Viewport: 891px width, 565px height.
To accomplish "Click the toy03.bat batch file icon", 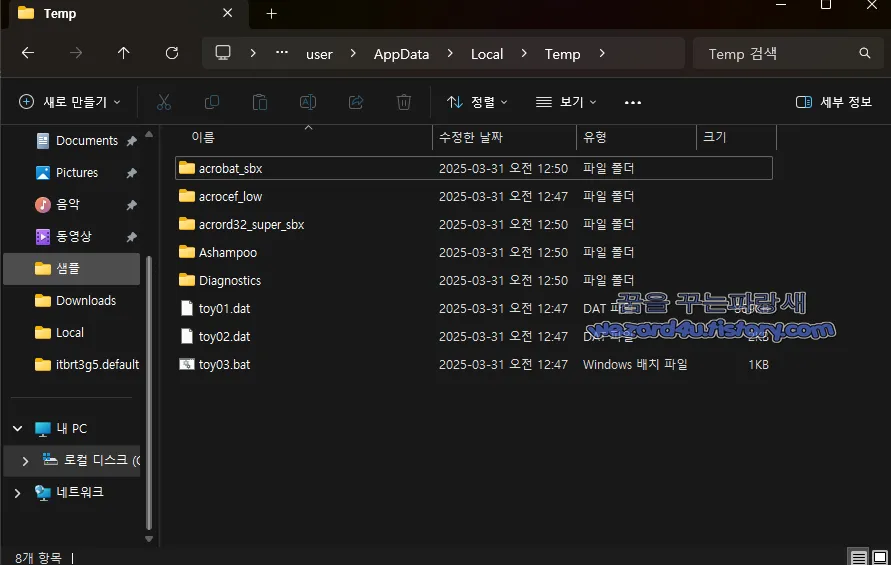I will 187,364.
